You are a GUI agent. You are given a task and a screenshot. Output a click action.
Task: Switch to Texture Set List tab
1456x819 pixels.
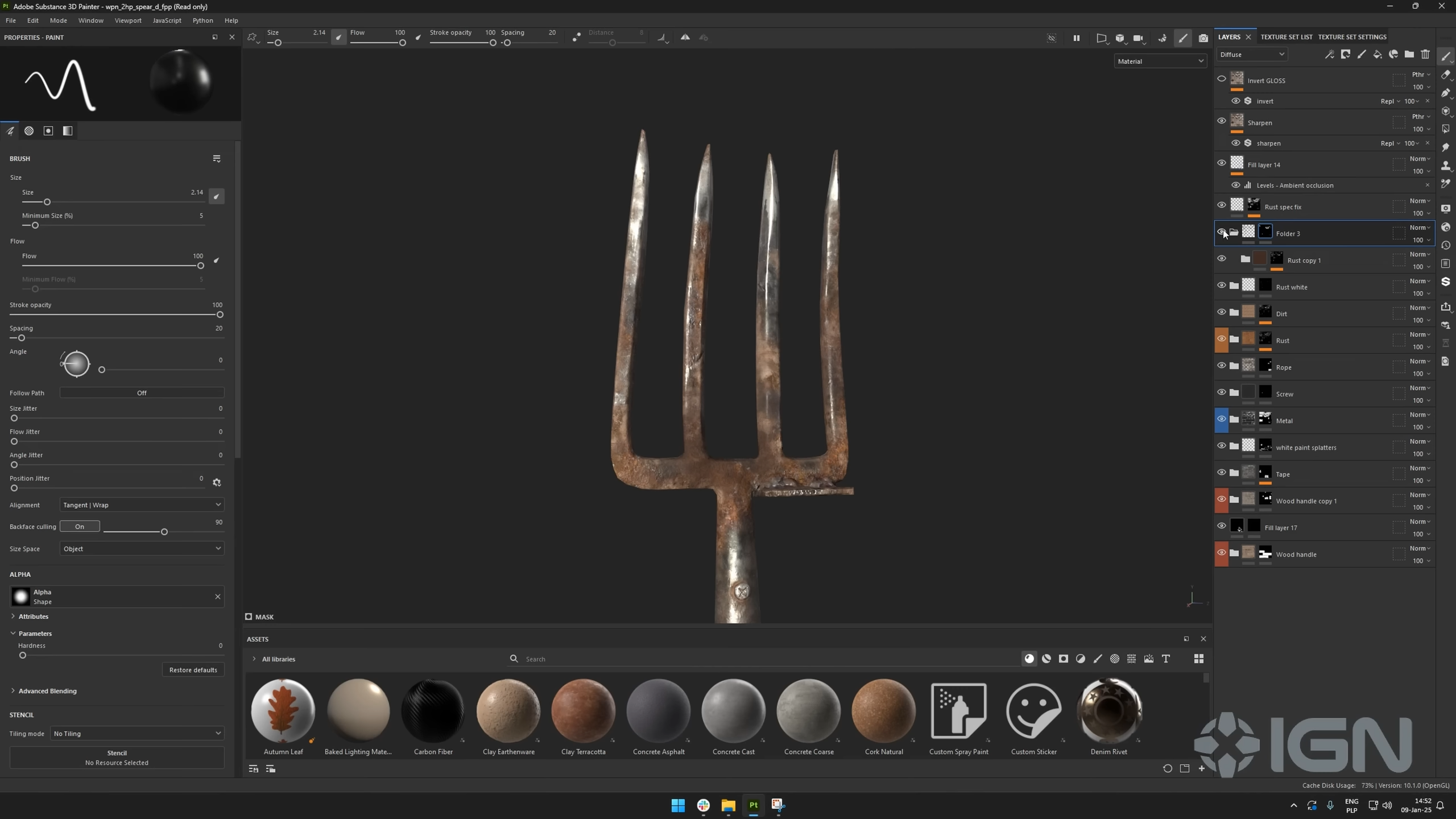tap(1287, 37)
